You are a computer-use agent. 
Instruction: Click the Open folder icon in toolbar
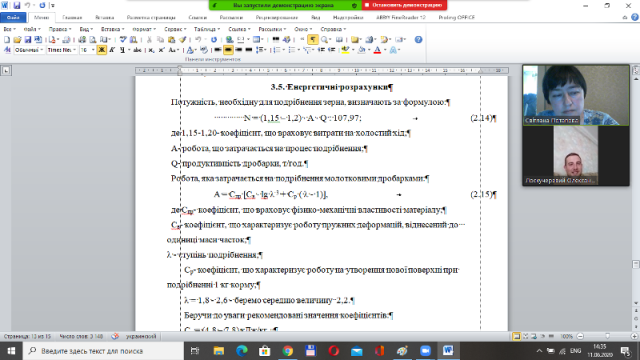pos(17,40)
